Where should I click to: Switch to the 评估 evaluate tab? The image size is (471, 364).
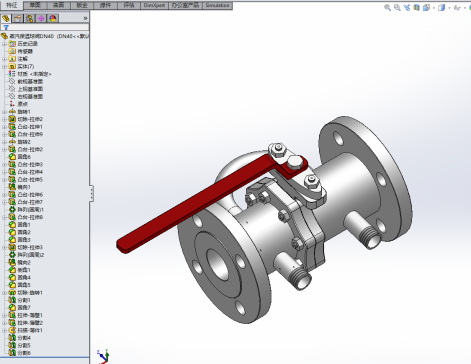129,5
